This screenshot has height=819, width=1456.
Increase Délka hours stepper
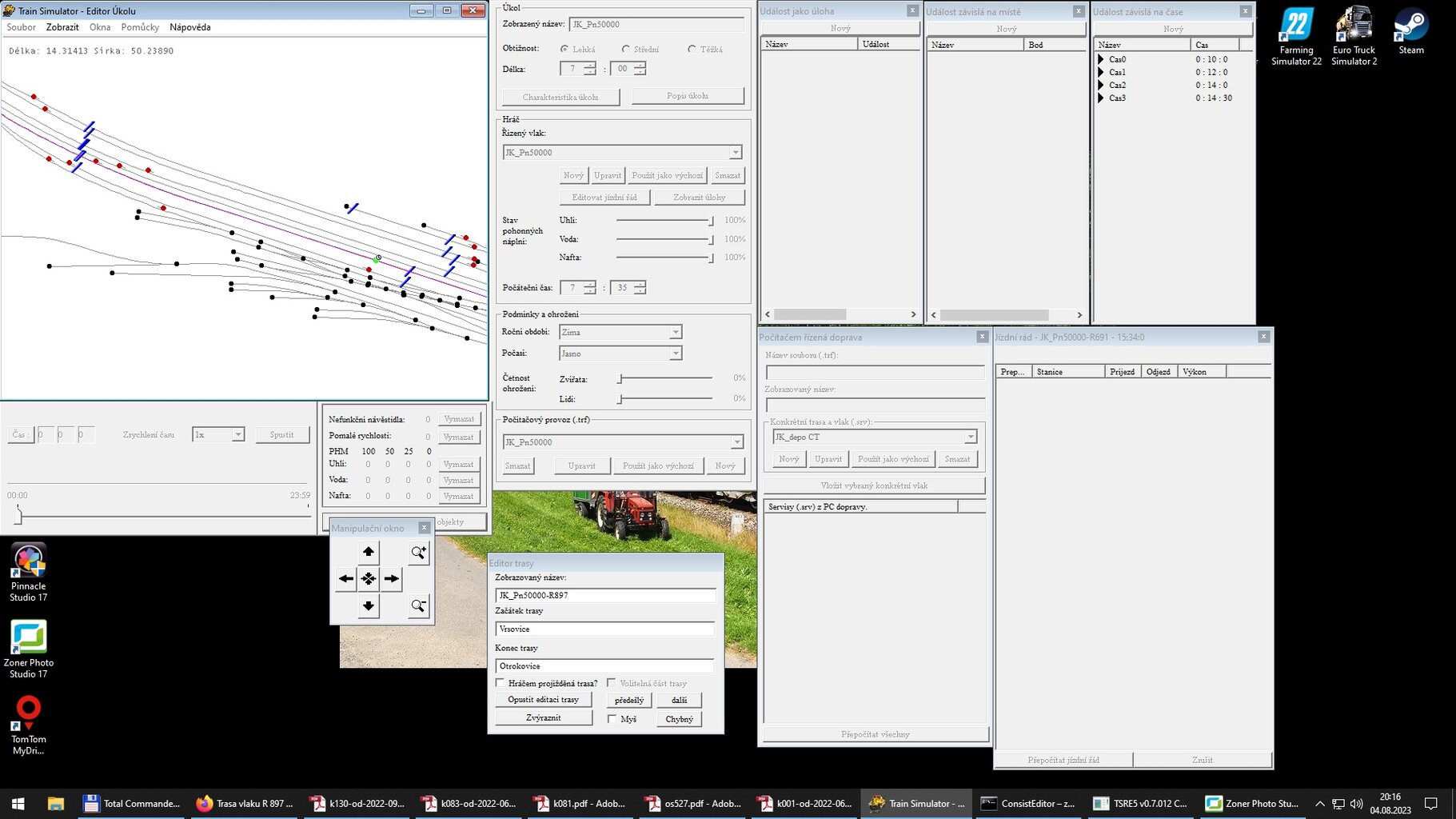(589, 66)
